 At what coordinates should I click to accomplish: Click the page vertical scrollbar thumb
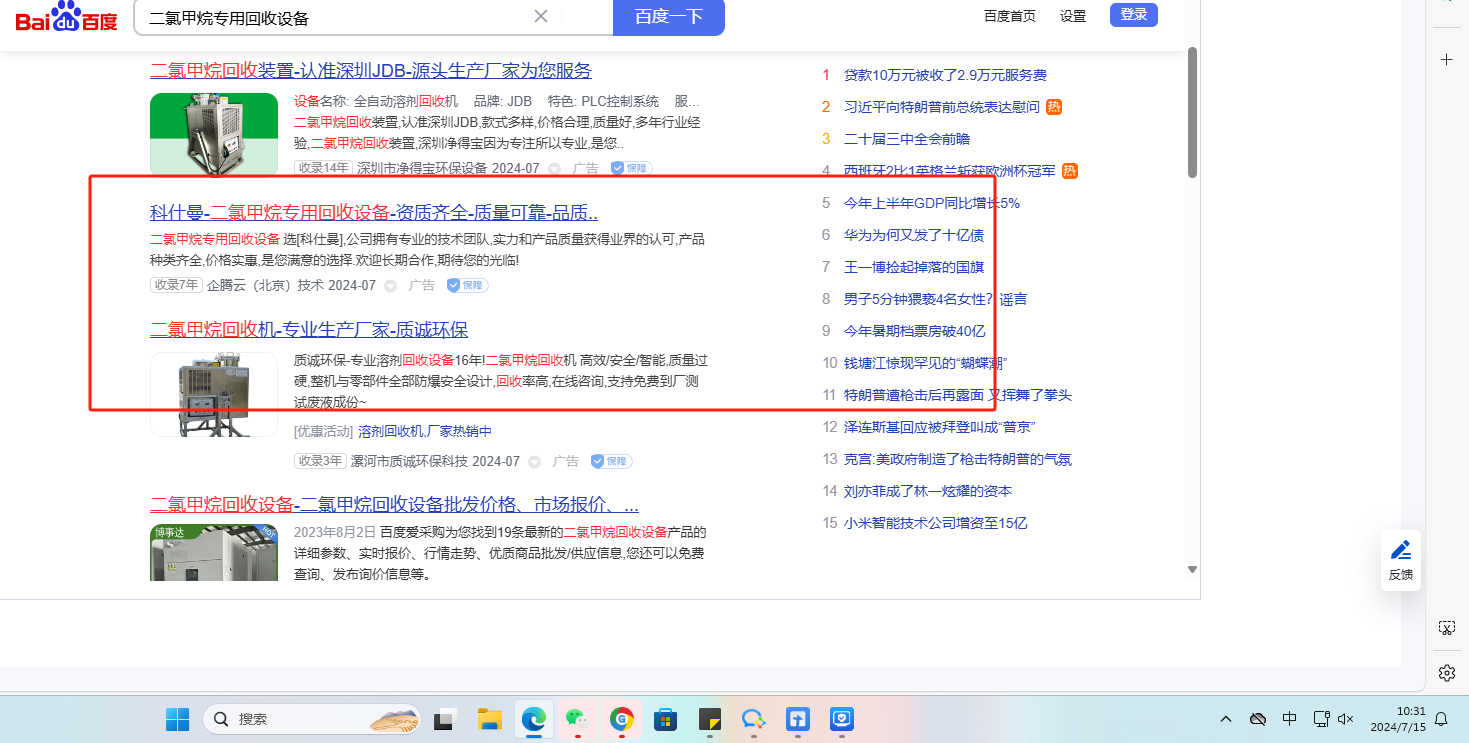1192,112
